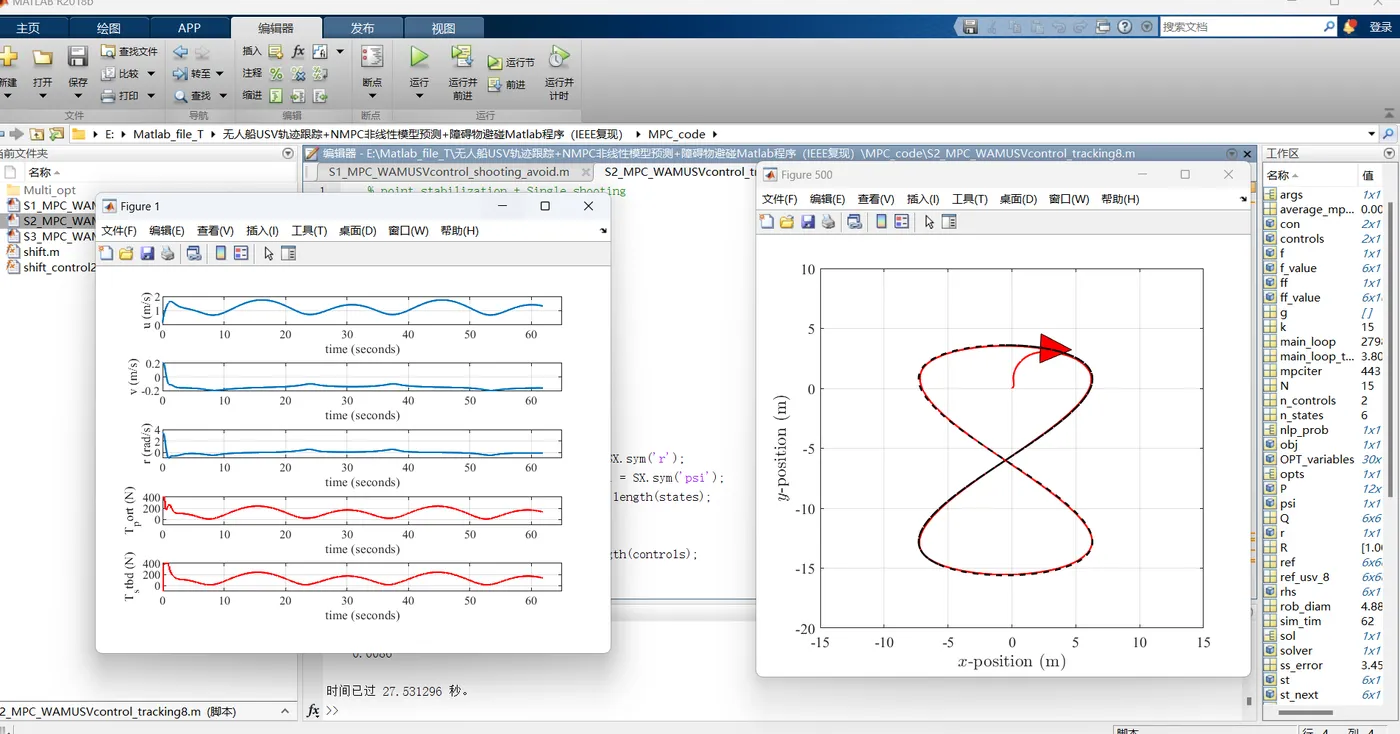The height and width of the screenshot is (734, 1400).
Task: Expand the 打开 dropdown arrow
Action: [x=42, y=97]
